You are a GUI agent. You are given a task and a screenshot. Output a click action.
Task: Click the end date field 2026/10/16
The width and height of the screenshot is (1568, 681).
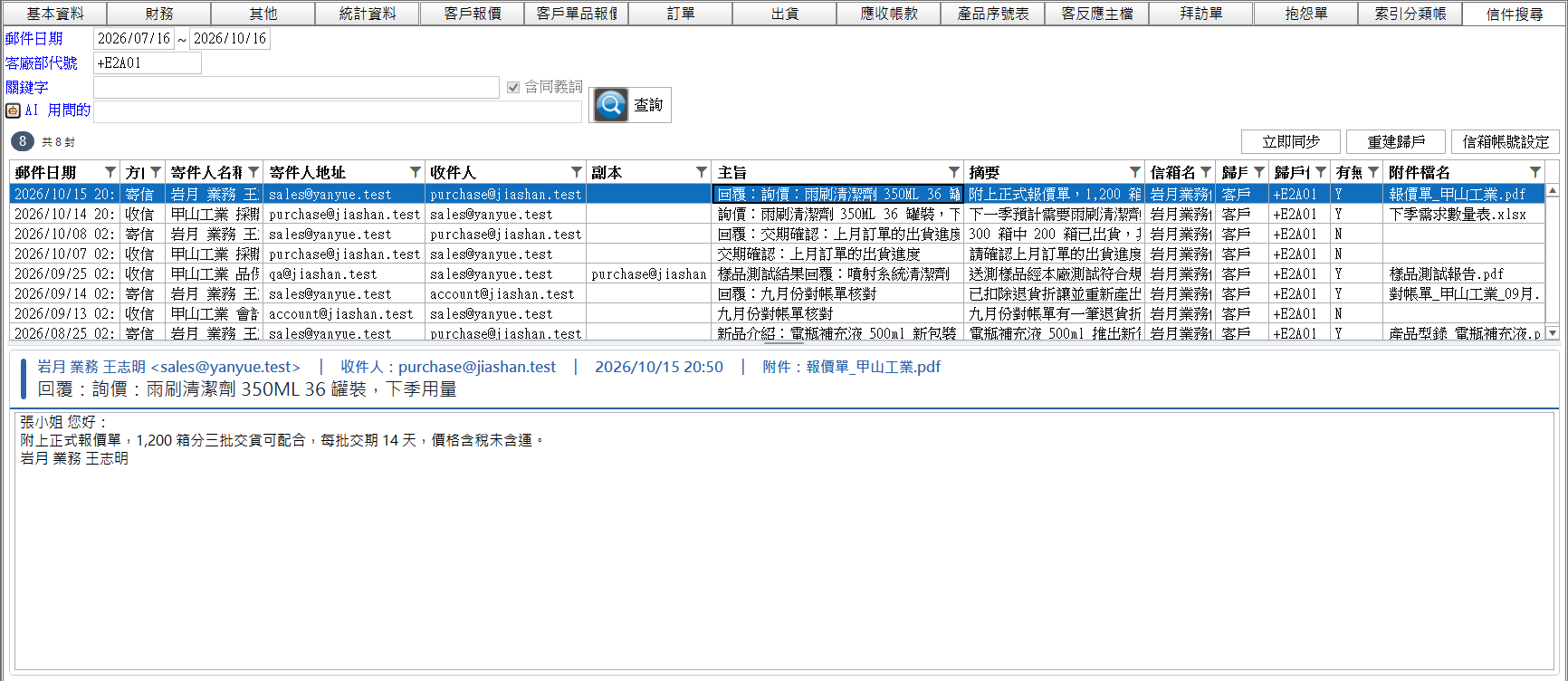[x=230, y=39]
